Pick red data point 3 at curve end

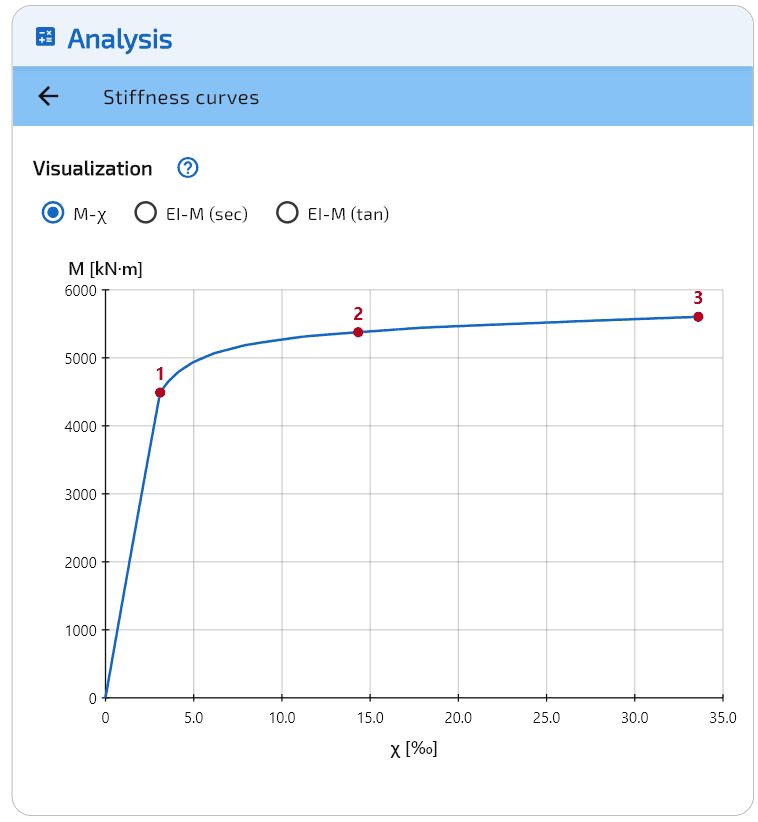698,317
